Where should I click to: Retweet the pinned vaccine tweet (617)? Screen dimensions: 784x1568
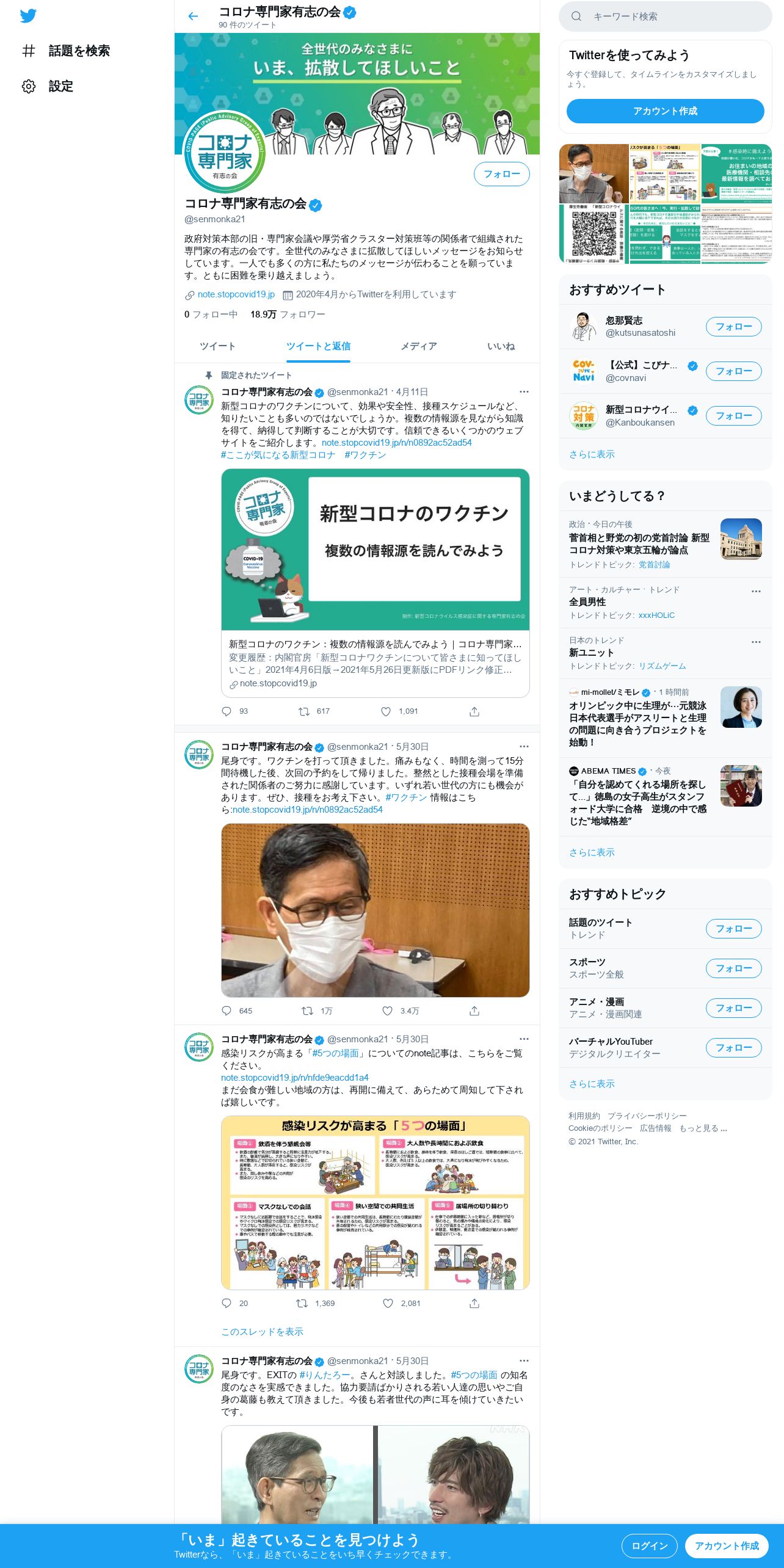click(x=303, y=711)
